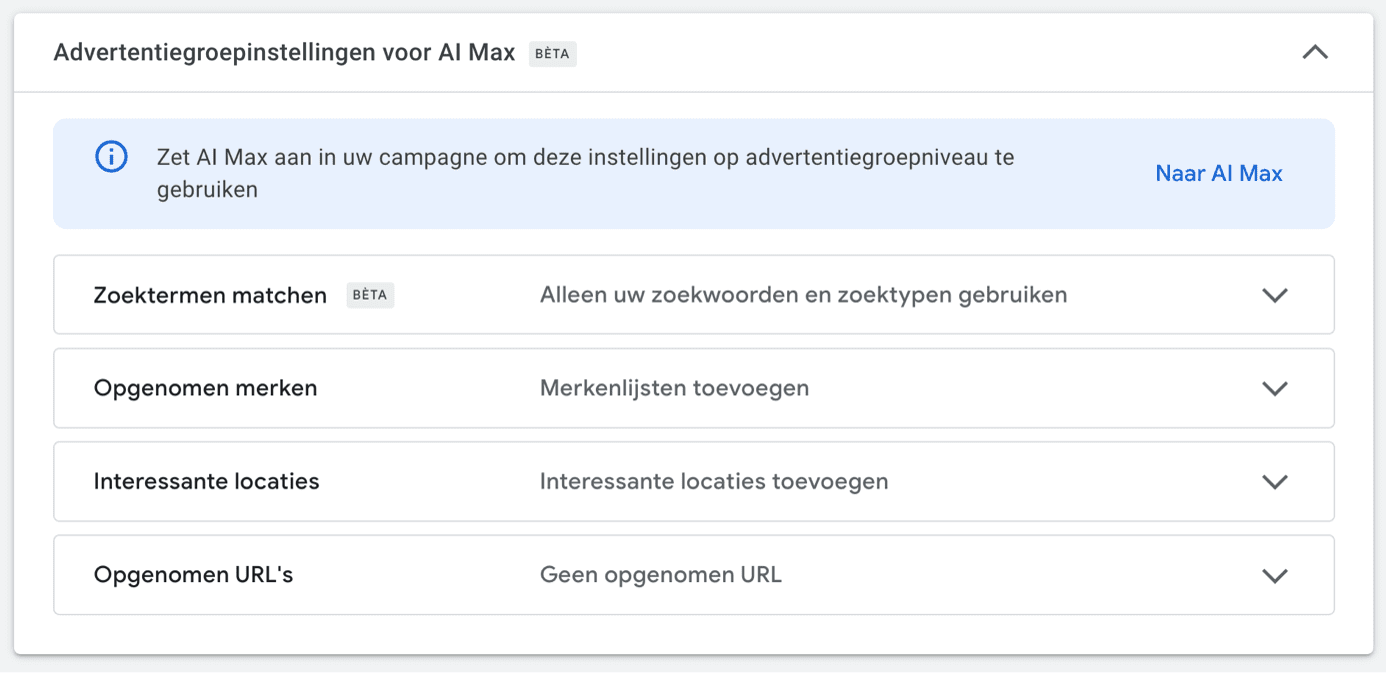The width and height of the screenshot is (1390, 675).
Task: Expand the Opgenomen merken row chevron
Action: click(x=1274, y=388)
